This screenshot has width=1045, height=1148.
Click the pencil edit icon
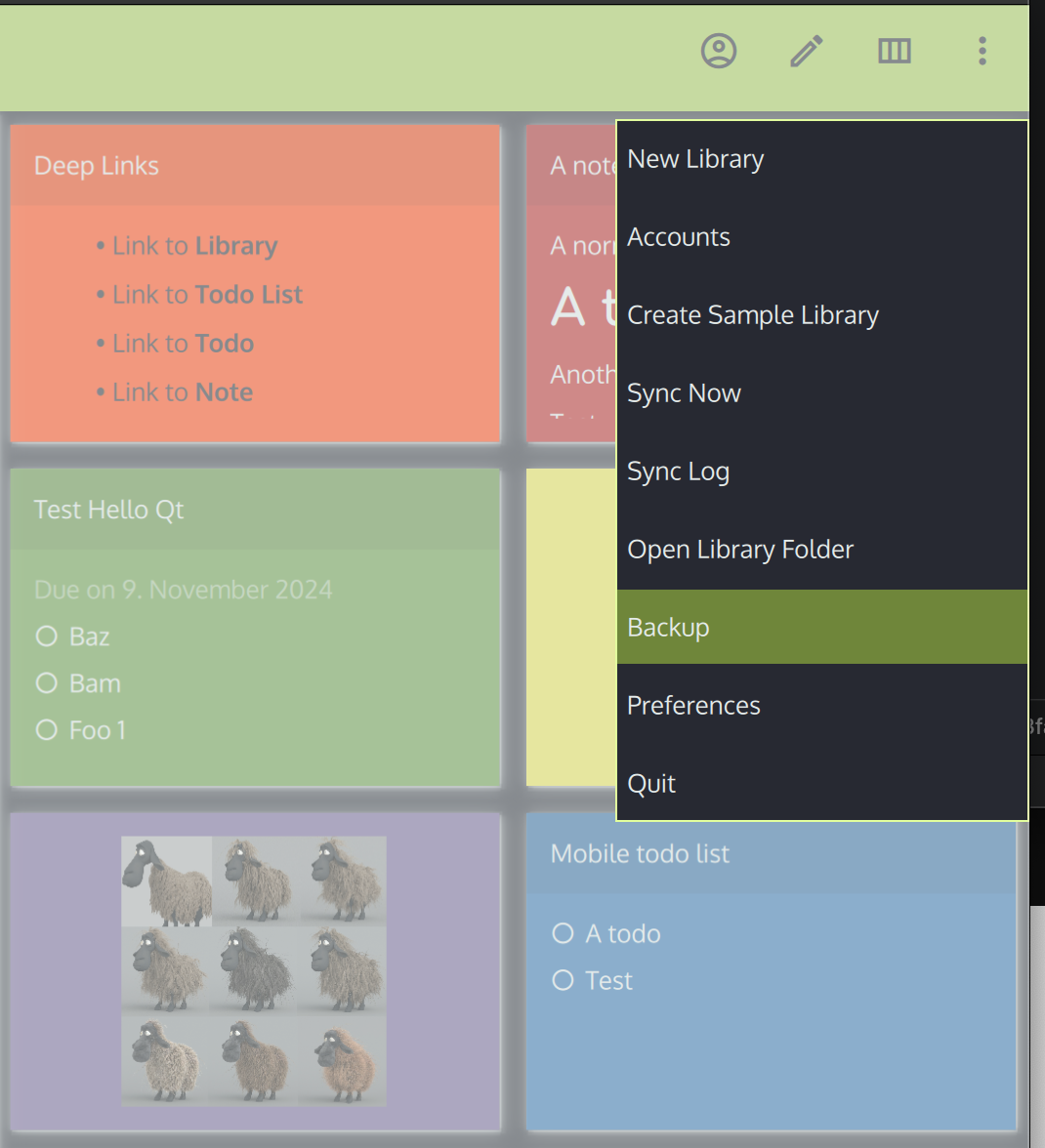click(x=807, y=51)
